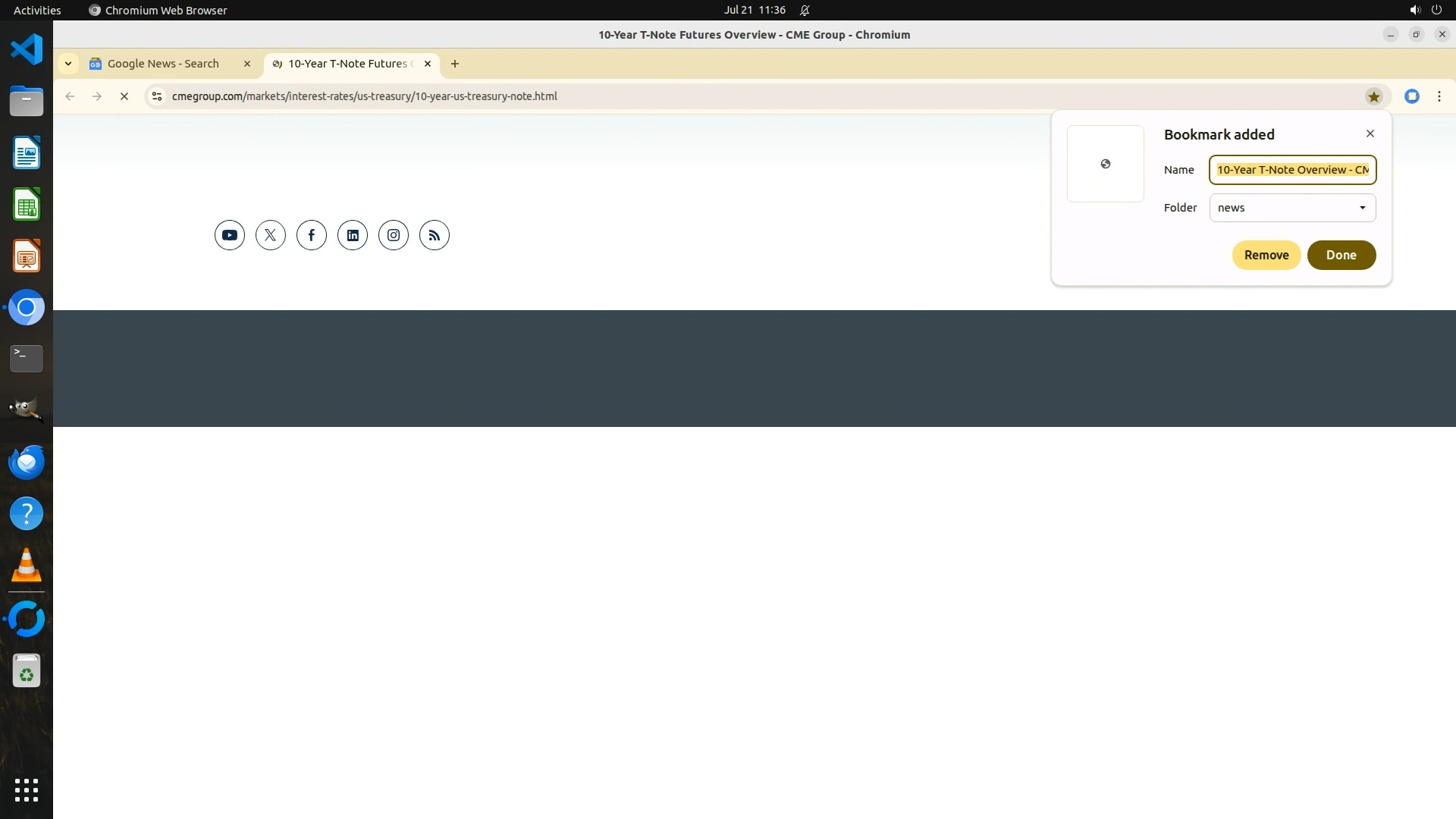Image resolution: width=1456 pixels, height=819 pixels.
Task: Open the Facebook social icon
Action: (x=312, y=235)
